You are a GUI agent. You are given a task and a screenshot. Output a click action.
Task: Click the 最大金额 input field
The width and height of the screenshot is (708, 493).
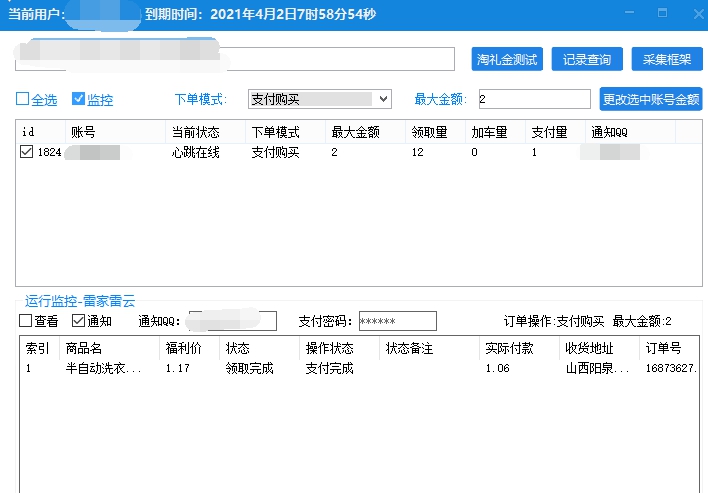coord(535,99)
